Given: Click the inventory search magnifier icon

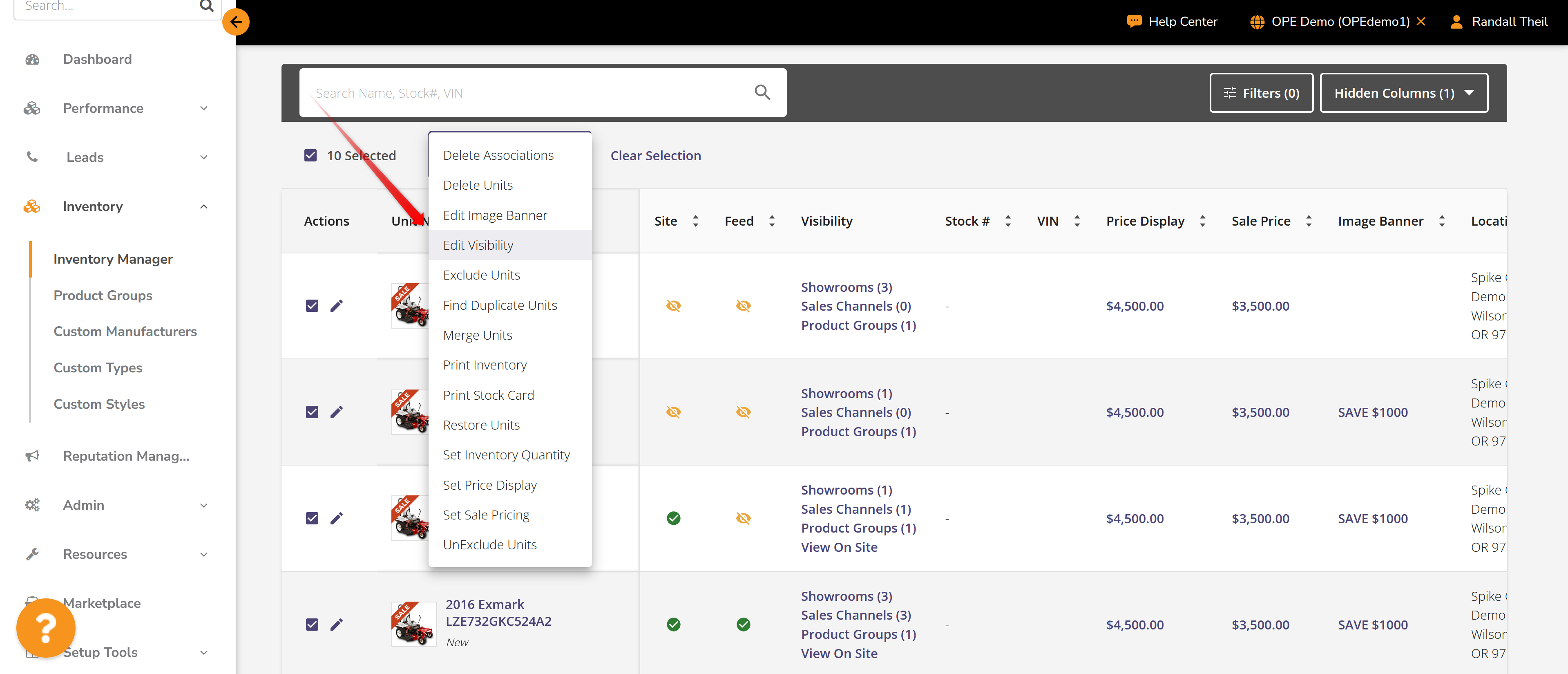Looking at the screenshot, I should coord(762,92).
